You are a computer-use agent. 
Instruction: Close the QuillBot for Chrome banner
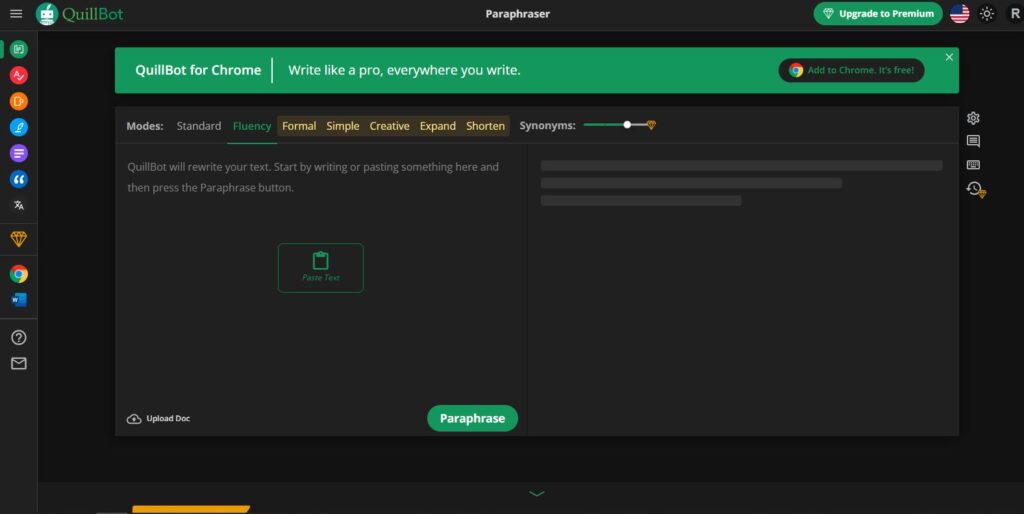[949, 57]
